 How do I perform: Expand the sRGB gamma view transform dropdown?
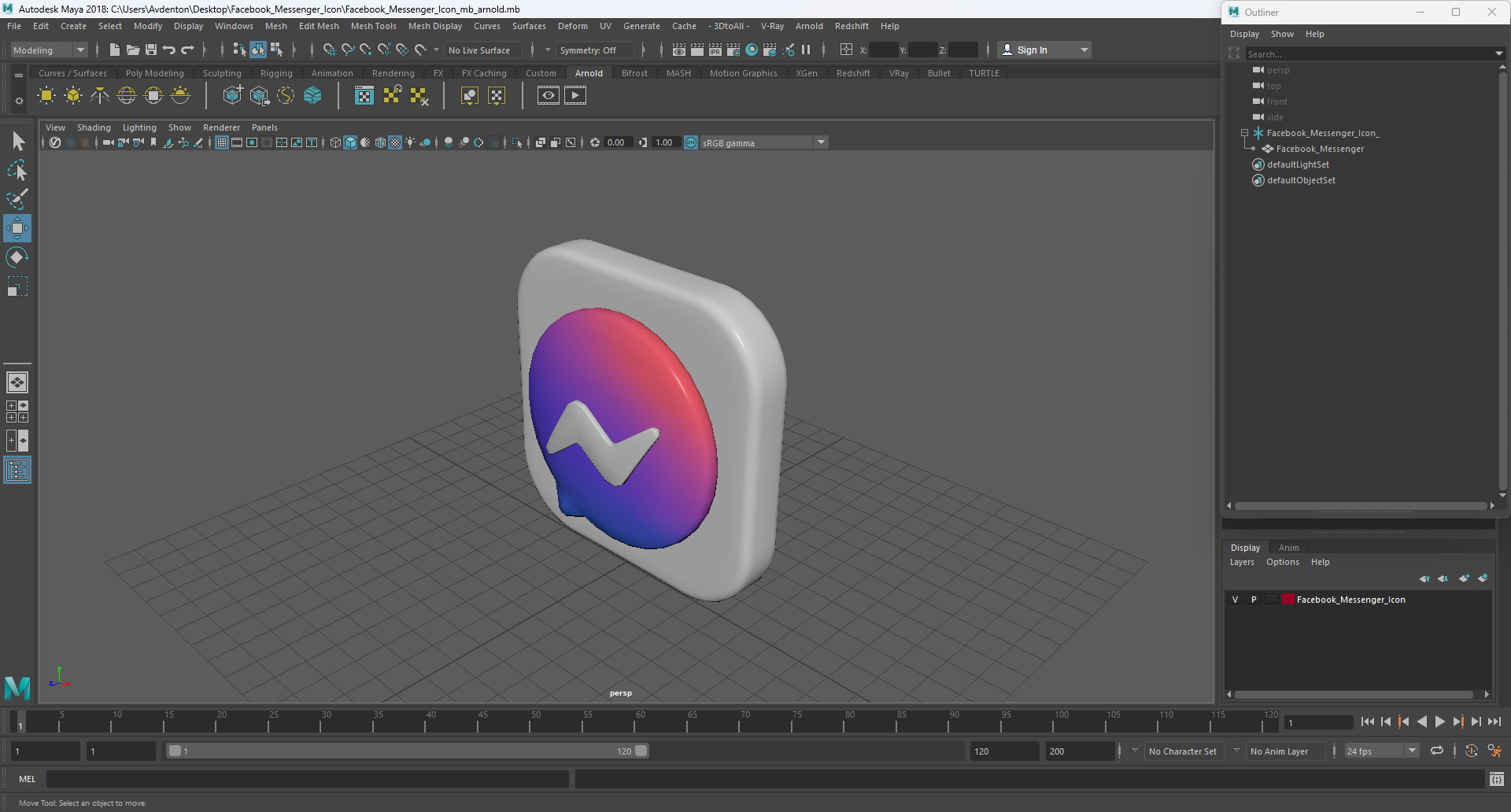click(x=821, y=142)
